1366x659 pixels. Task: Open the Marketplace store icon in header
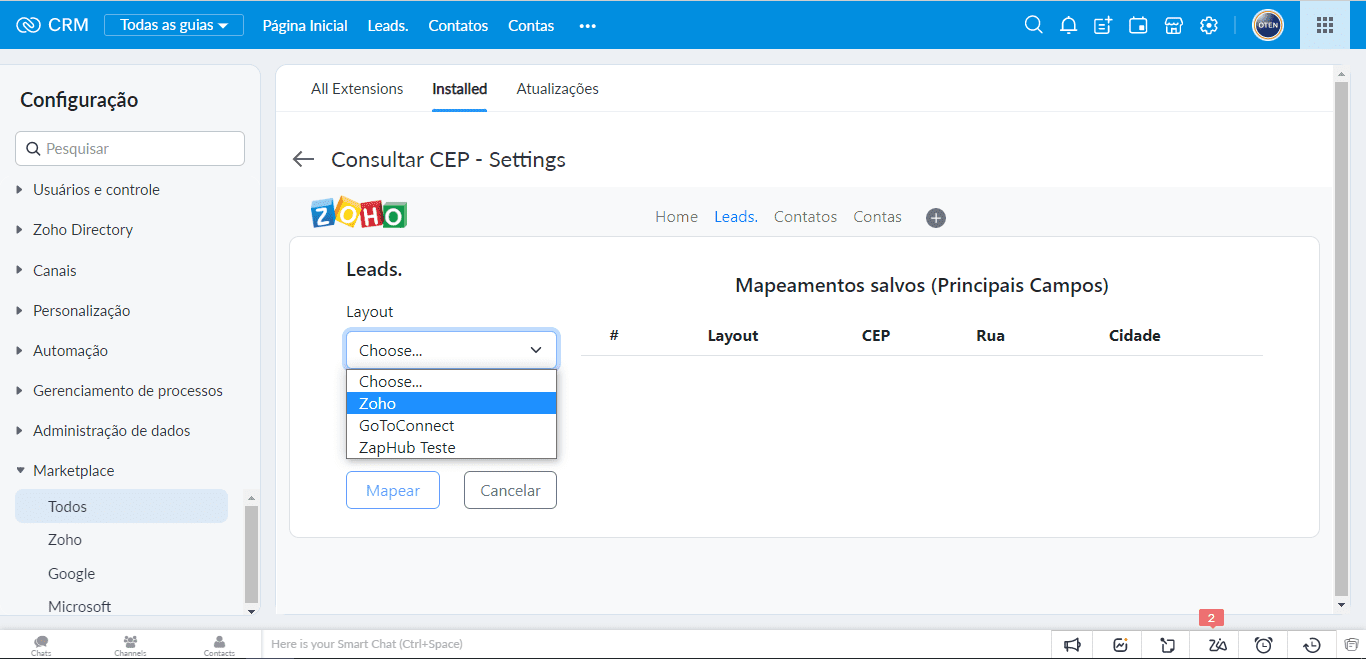(x=1173, y=25)
